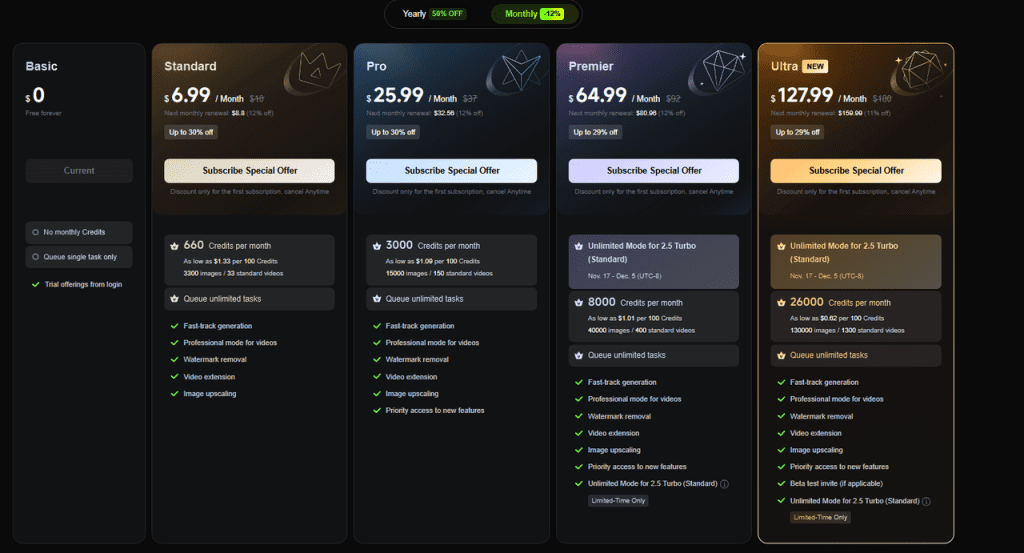Select the circle next to No monthly Credits
Image resolution: width=1024 pixels, height=553 pixels.
pyautogui.click(x=36, y=232)
